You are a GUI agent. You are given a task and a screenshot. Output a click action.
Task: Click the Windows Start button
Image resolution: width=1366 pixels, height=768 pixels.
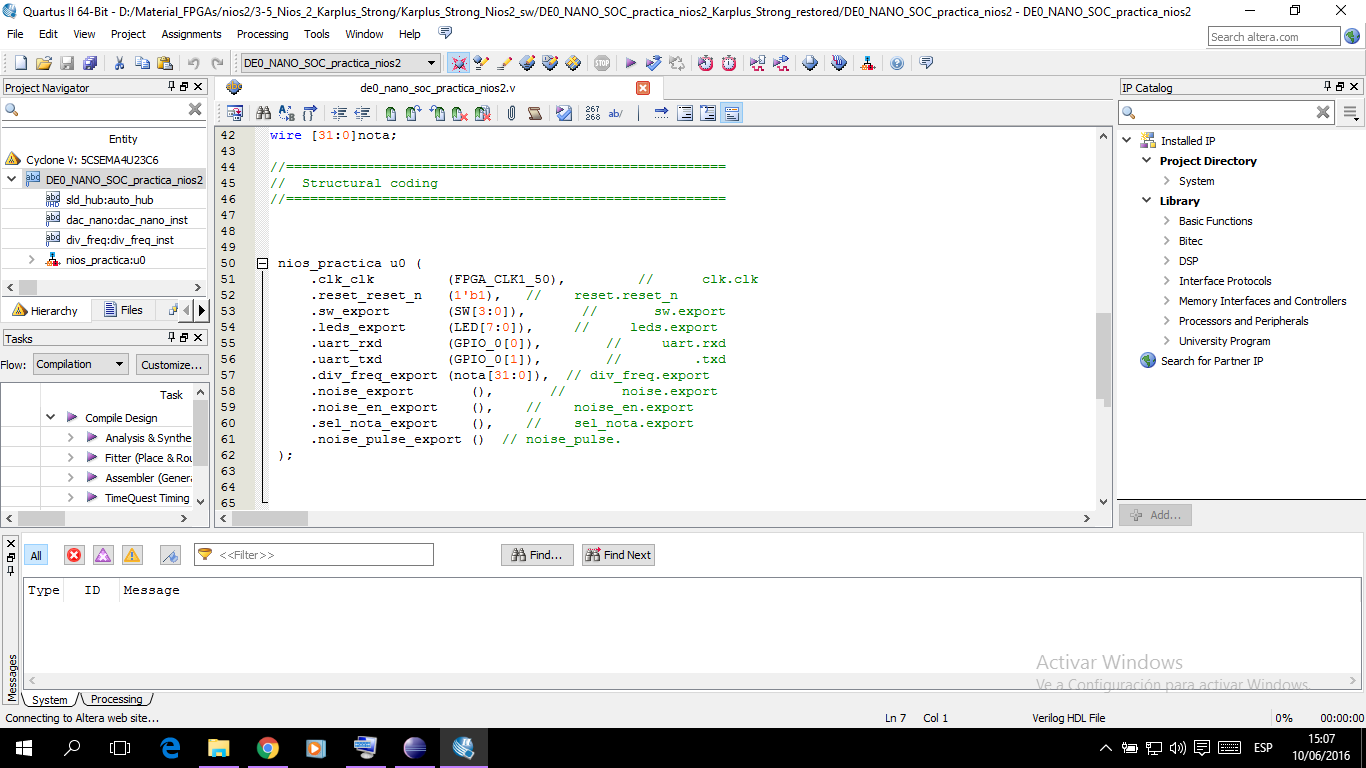pyautogui.click(x=24, y=747)
